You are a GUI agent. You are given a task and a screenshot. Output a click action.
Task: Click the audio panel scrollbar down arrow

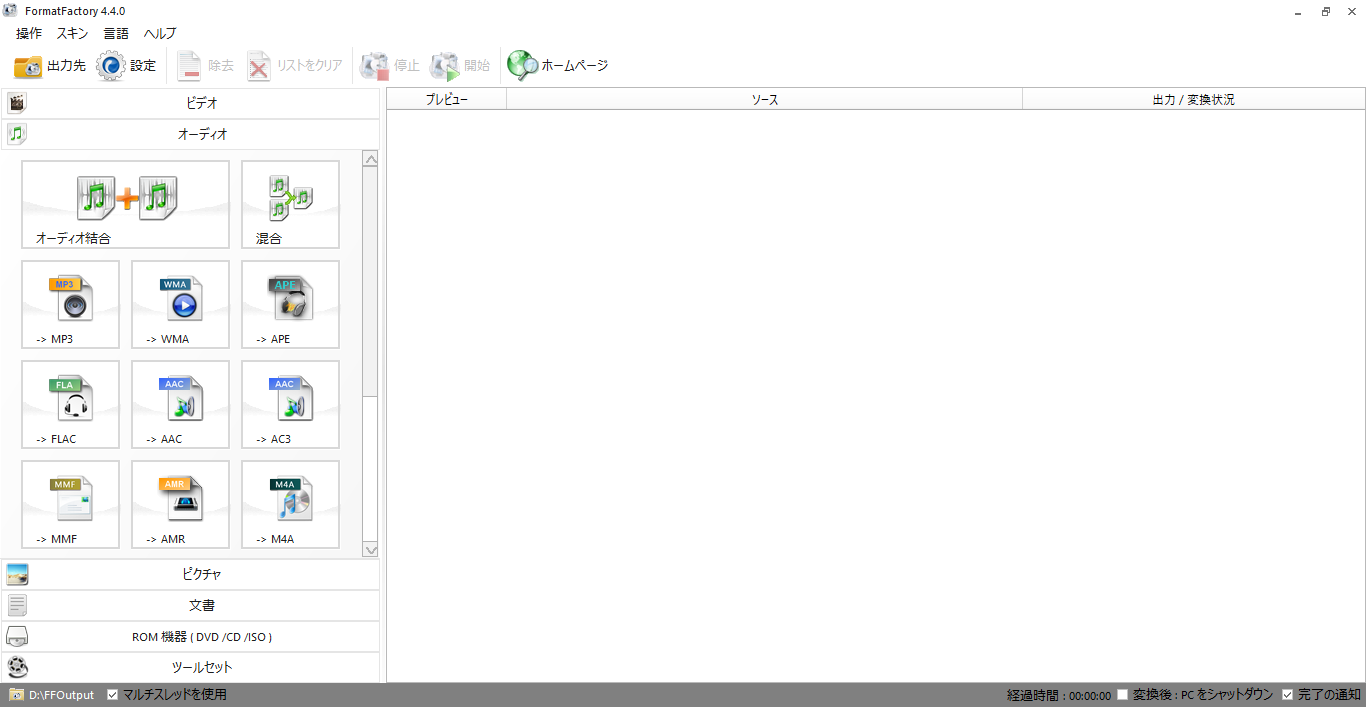[371, 549]
